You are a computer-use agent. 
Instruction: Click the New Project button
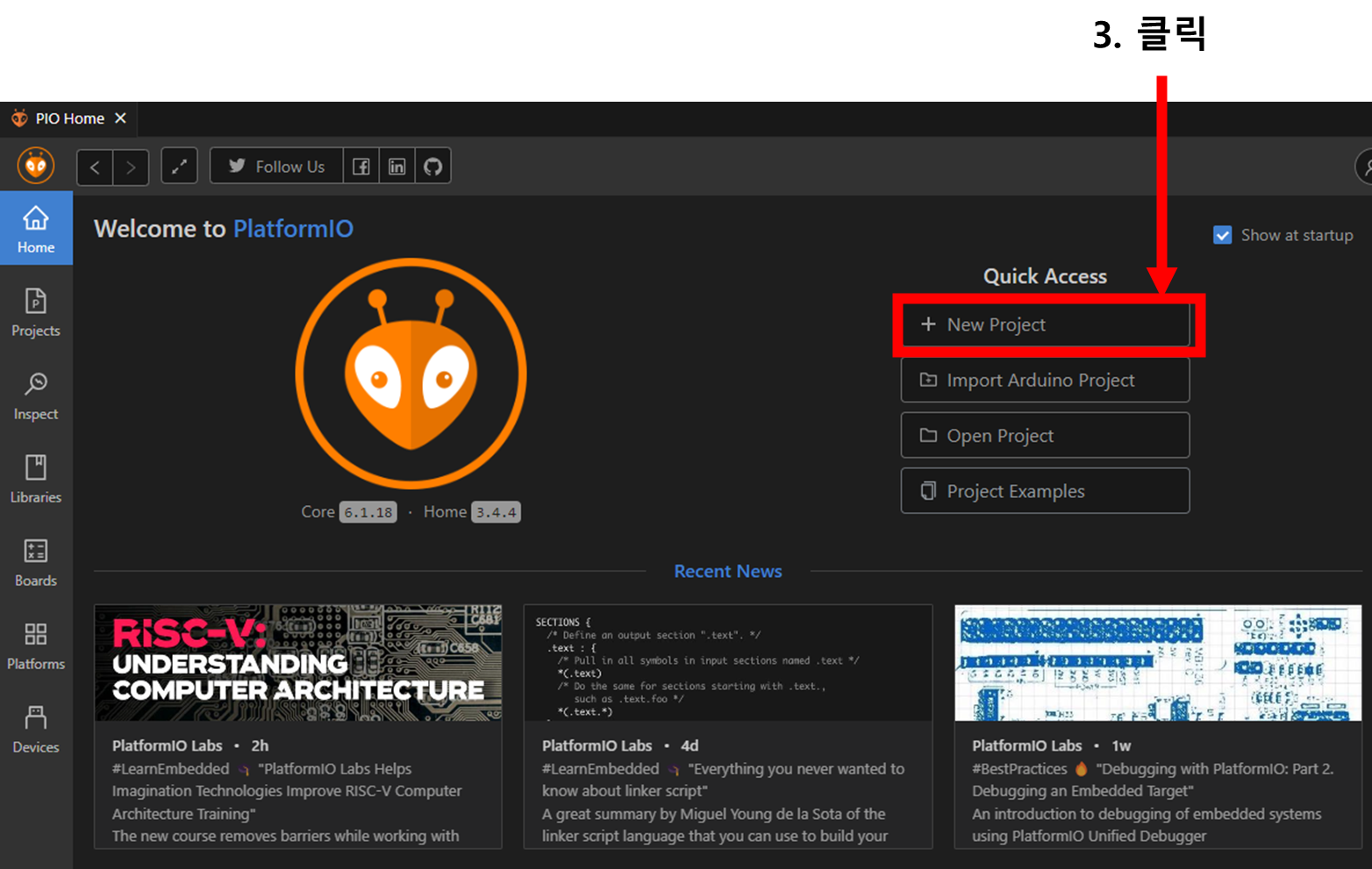pyautogui.click(x=1045, y=324)
